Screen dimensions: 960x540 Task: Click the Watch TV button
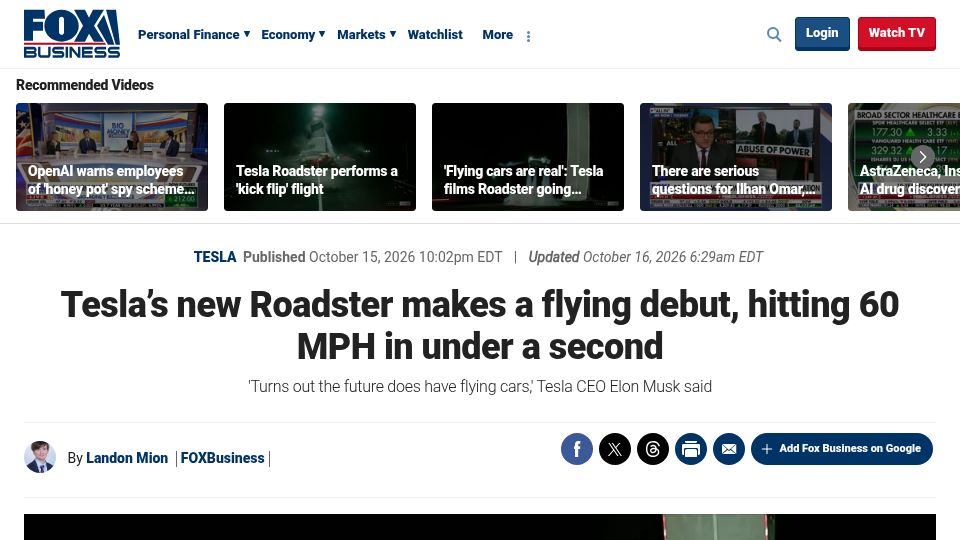point(896,34)
